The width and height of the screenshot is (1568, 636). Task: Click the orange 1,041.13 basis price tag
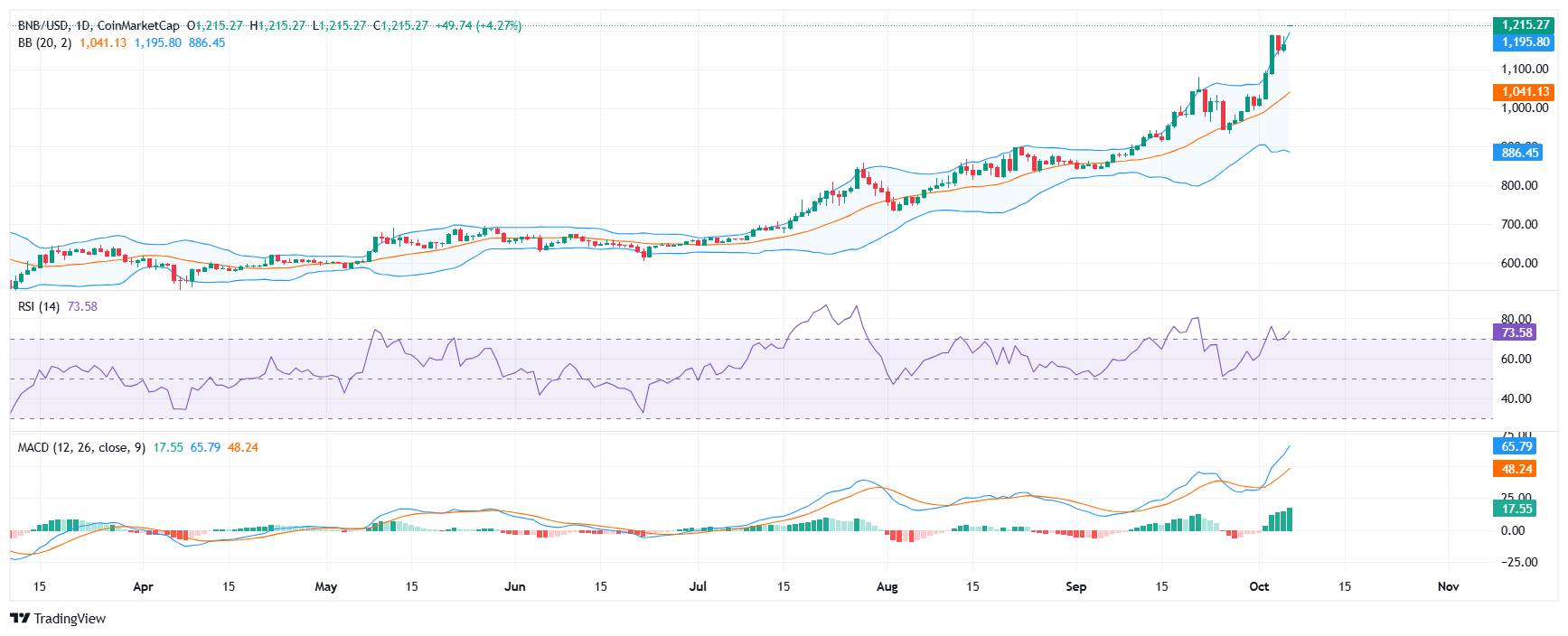pos(1525,91)
